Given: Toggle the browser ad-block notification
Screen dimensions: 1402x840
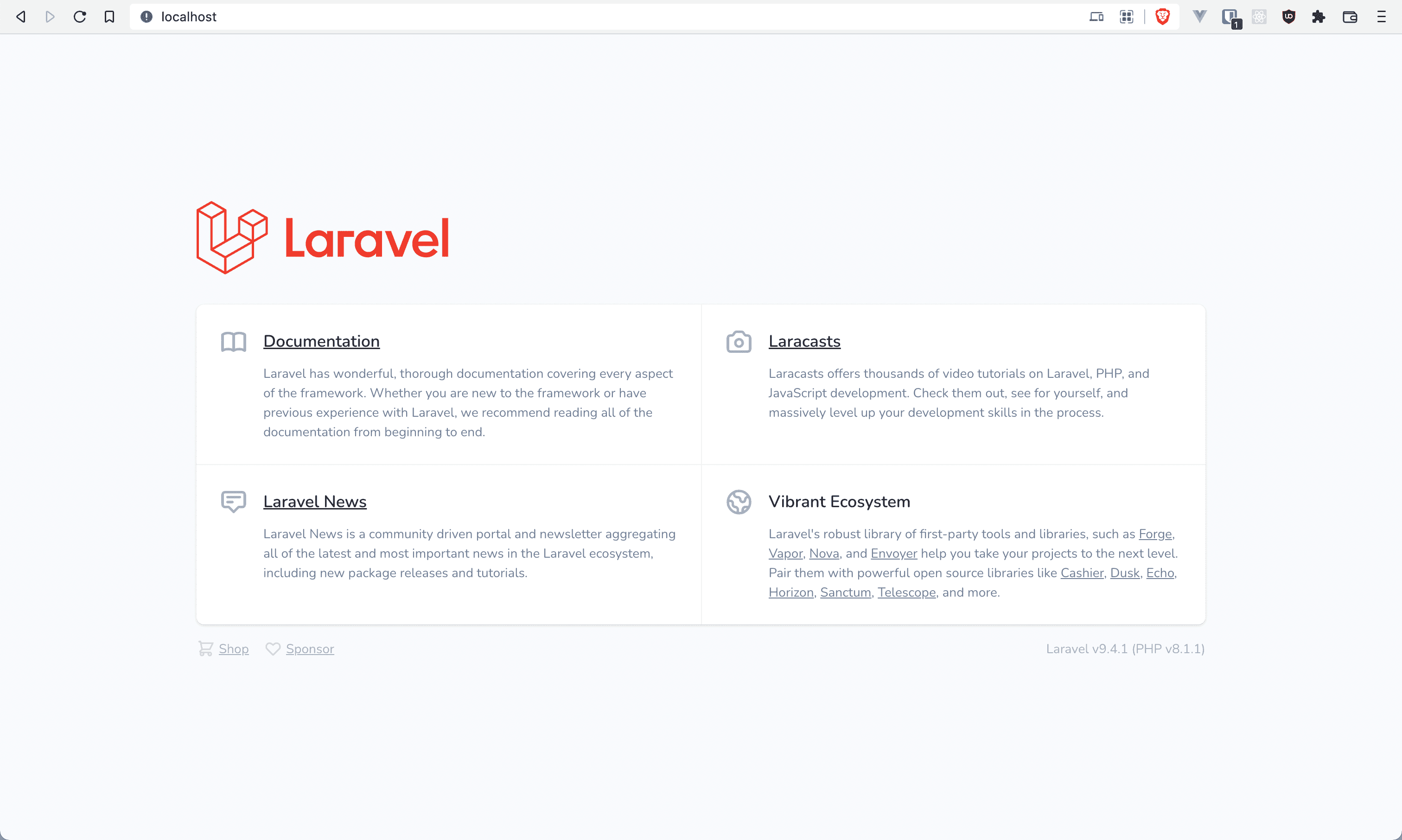Looking at the screenshot, I should (1162, 16).
